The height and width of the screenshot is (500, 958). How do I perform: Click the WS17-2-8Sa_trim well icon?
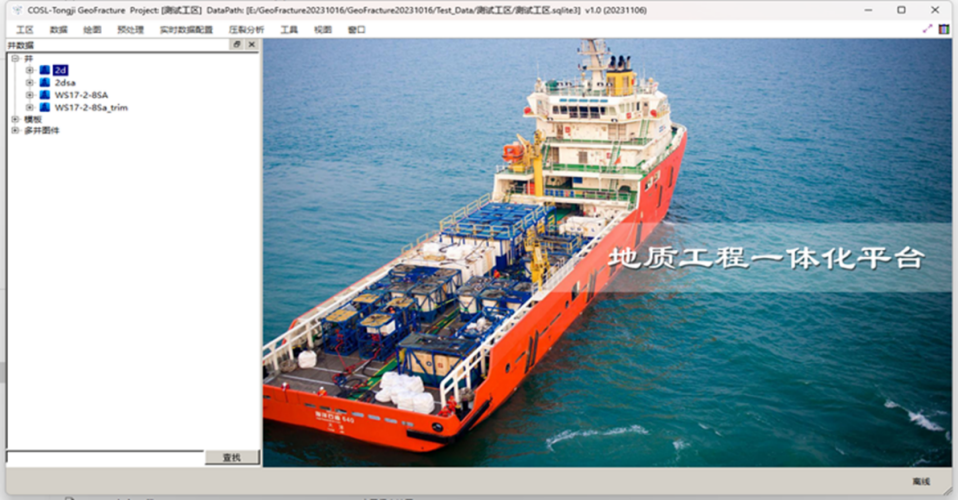(x=44, y=107)
